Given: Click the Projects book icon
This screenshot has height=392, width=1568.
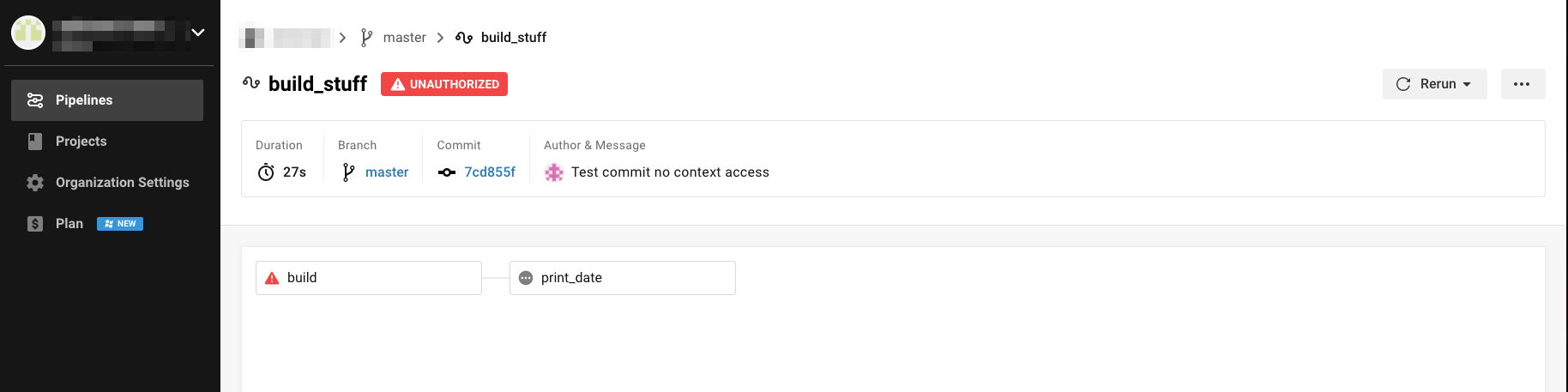Looking at the screenshot, I should [35, 142].
